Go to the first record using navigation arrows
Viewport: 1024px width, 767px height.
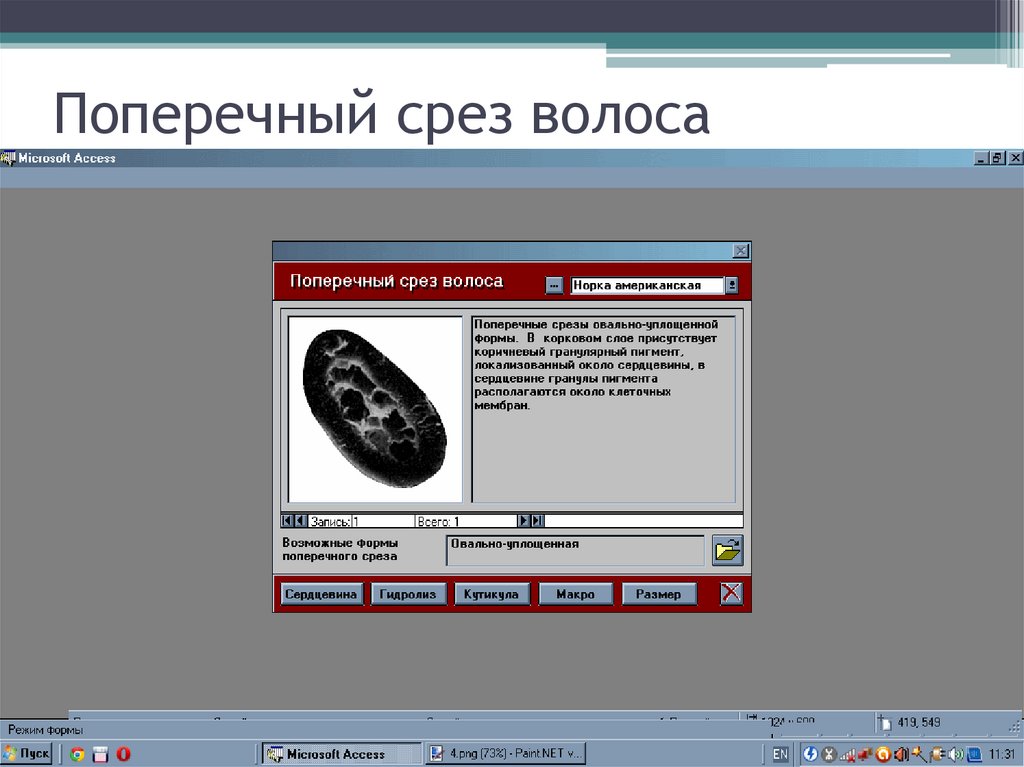pyautogui.click(x=286, y=519)
